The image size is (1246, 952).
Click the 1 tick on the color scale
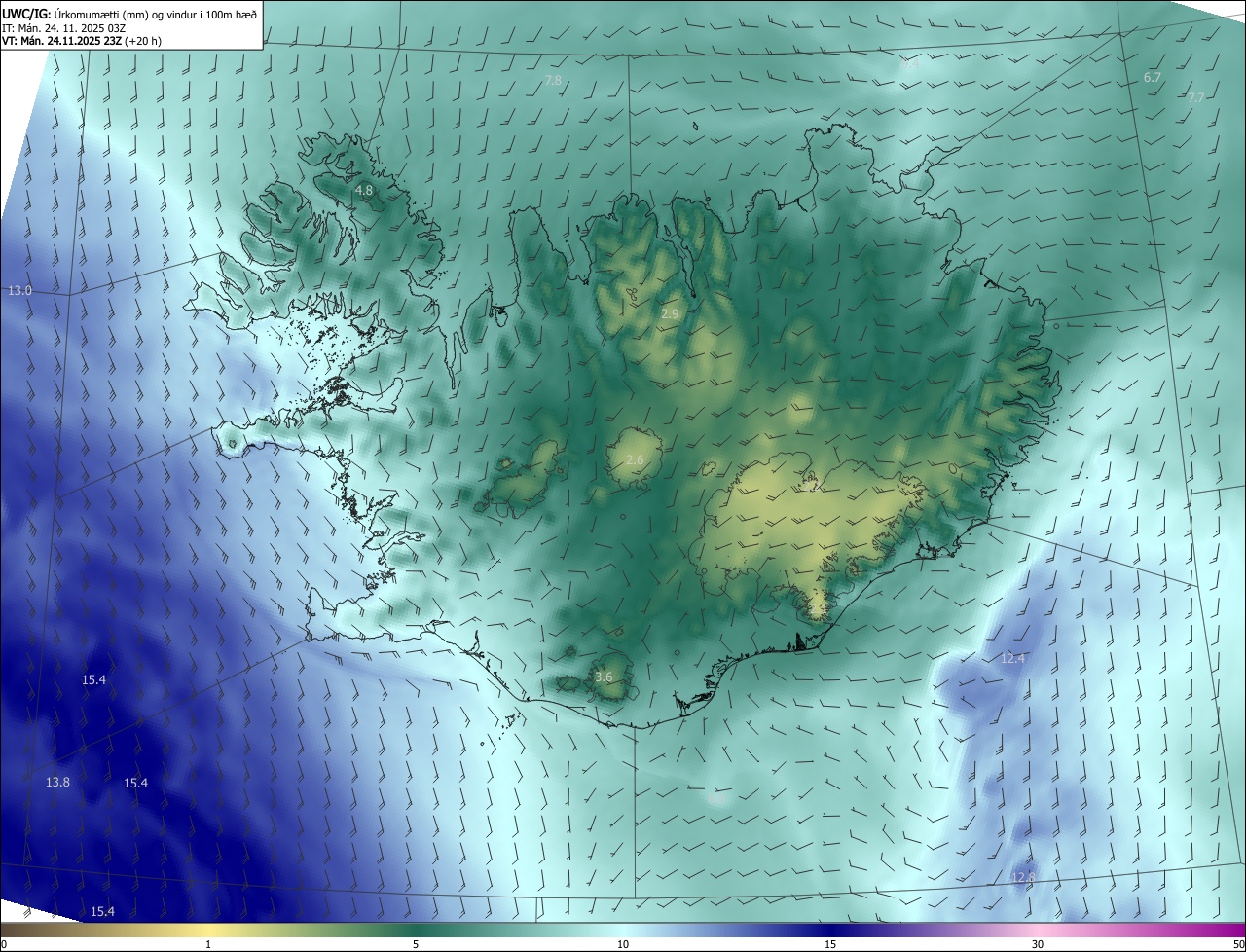pyautogui.click(x=208, y=944)
